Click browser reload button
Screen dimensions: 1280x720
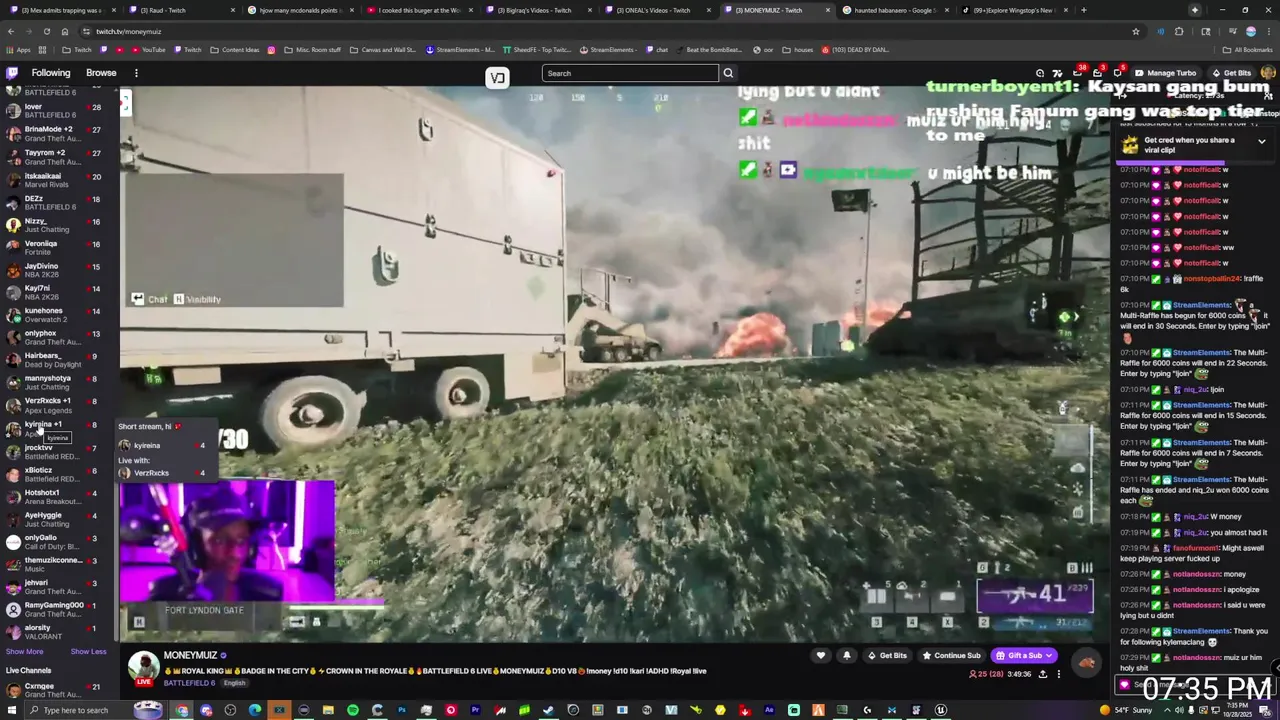46,31
